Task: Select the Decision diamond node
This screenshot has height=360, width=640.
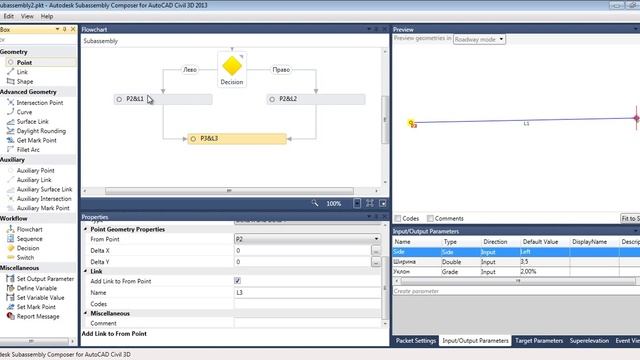Action: click(x=232, y=69)
